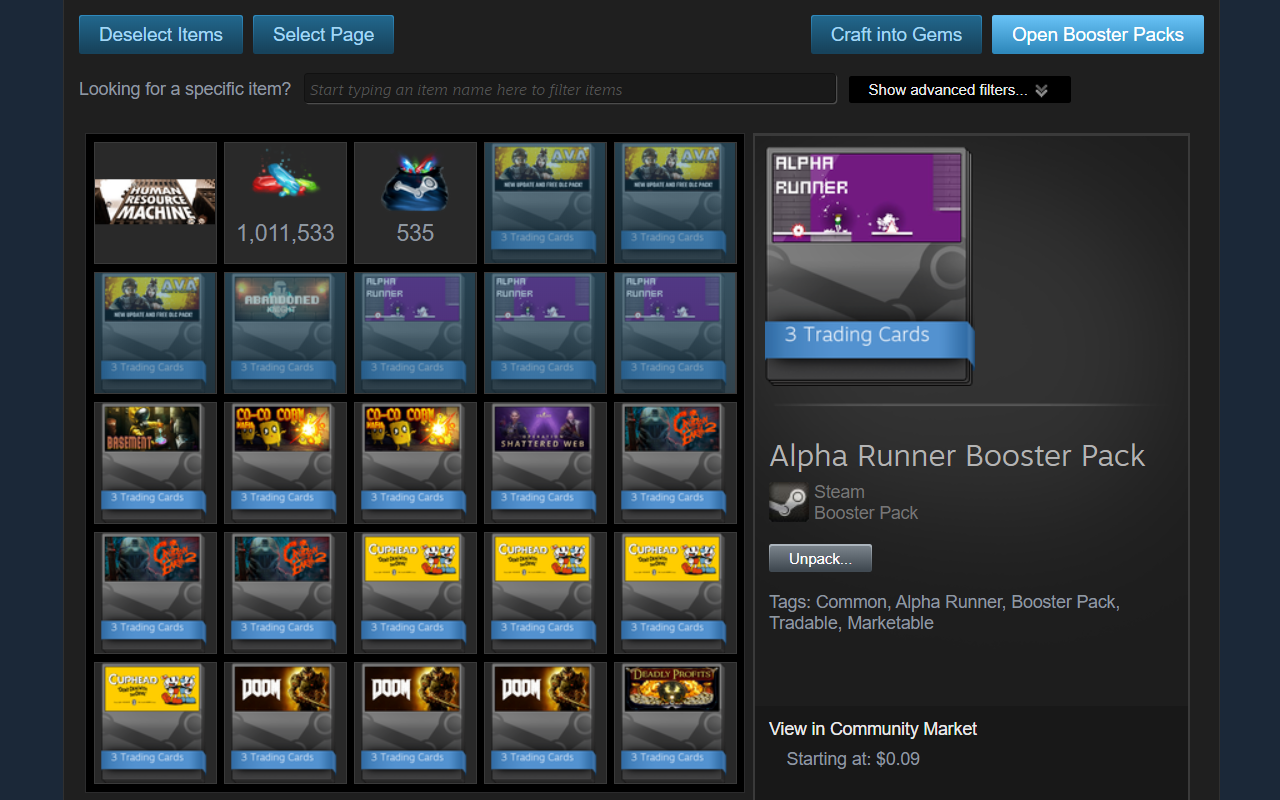Click the Alpha Runner Booster Pack title

[957, 456]
